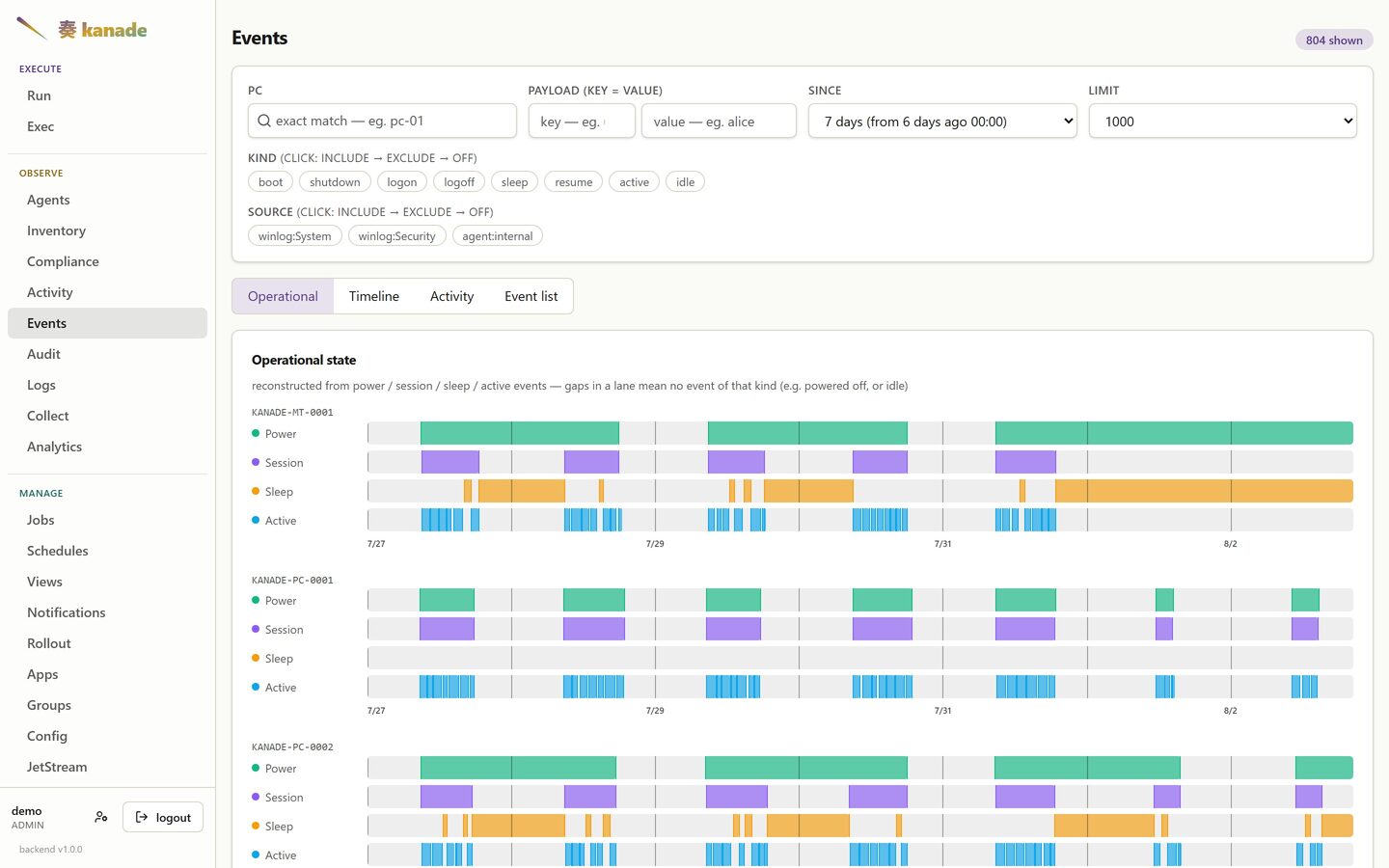Open Run in the sidebar
The width and height of the screenshot is (1389, 868).
point(107,95)
